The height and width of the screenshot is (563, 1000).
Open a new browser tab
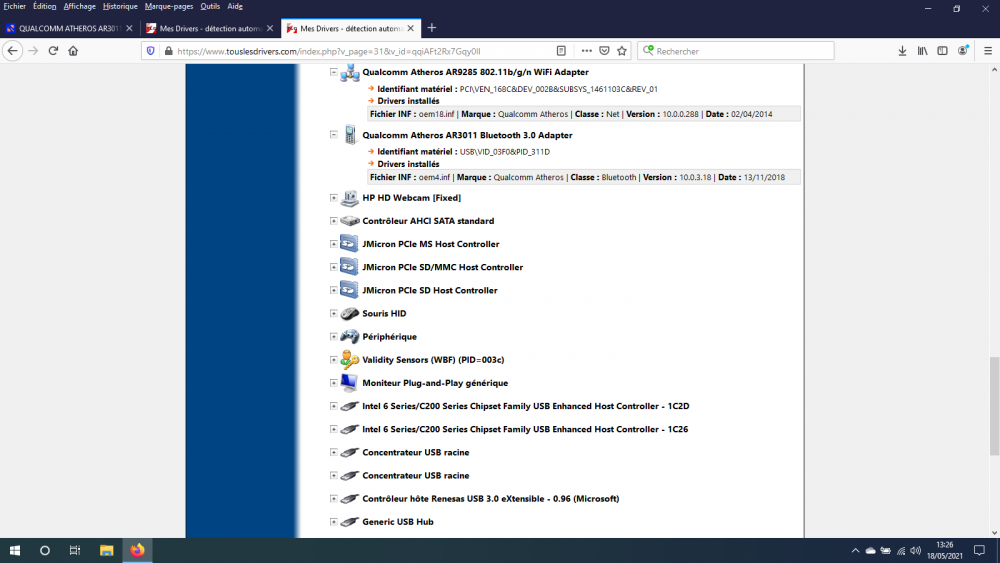(x=432, y=28)
